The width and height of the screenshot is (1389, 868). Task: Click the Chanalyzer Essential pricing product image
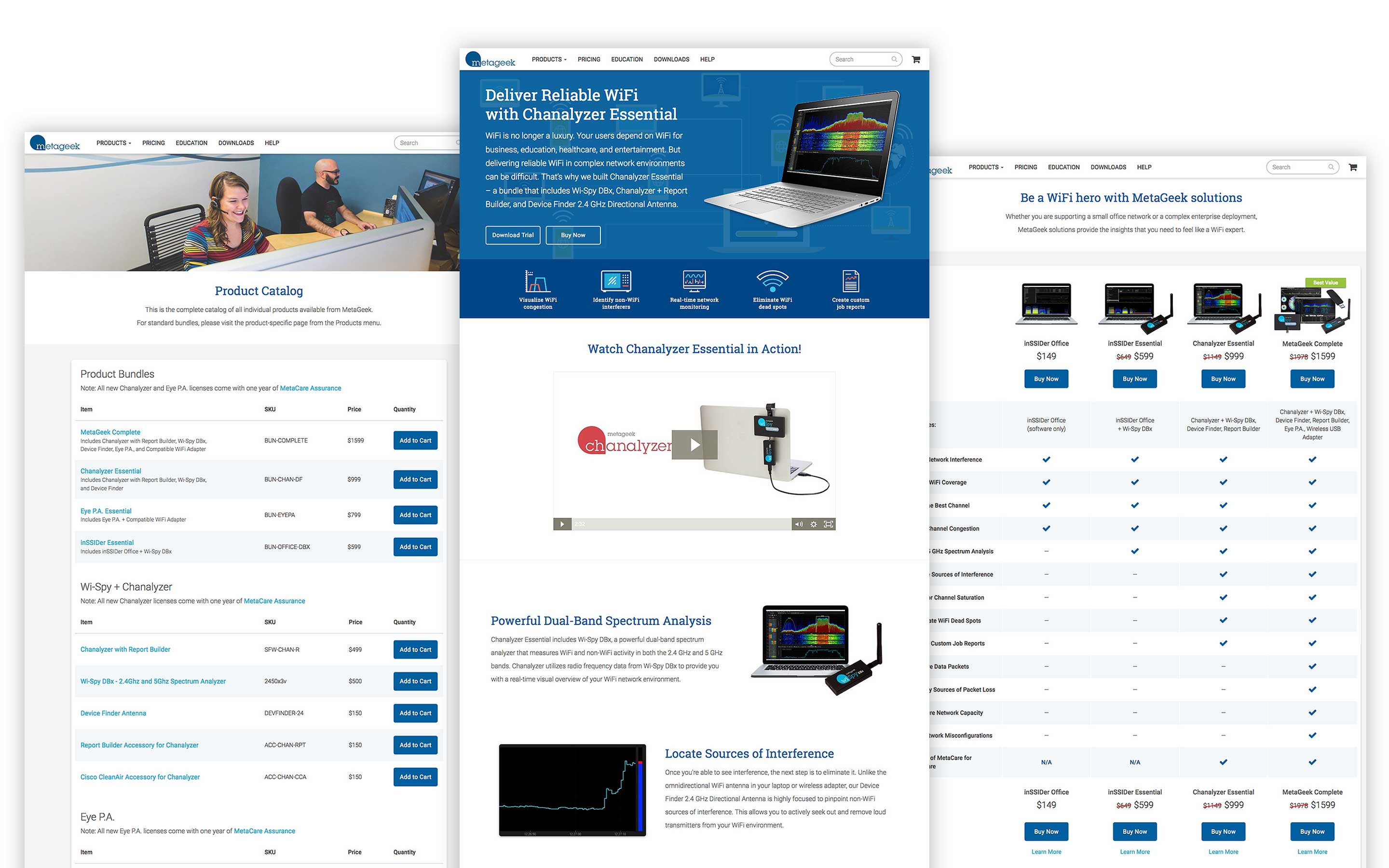[x=1224, y=308]
